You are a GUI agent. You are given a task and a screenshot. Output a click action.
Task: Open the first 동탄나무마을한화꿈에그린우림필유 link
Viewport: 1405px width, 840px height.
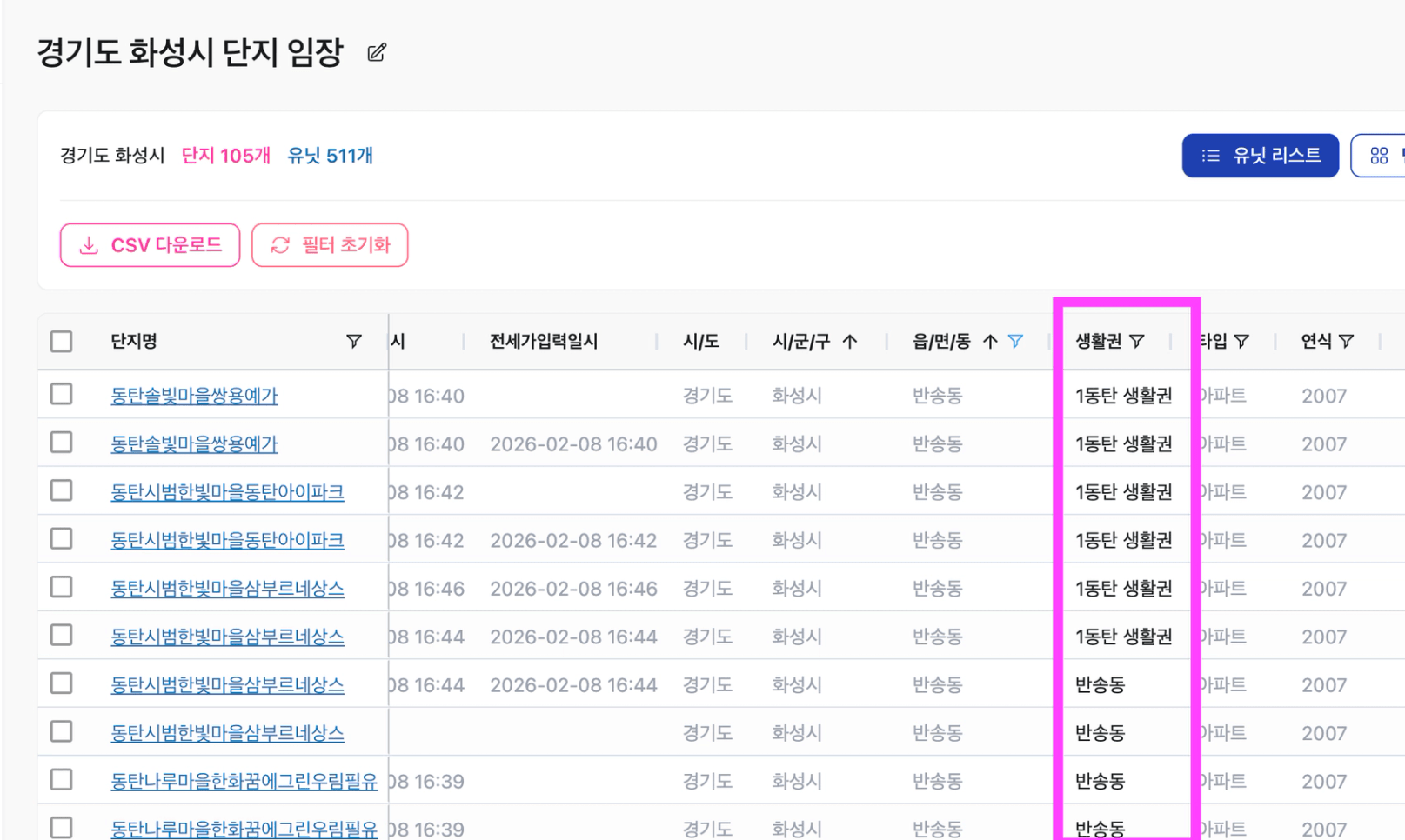point(244,781)
